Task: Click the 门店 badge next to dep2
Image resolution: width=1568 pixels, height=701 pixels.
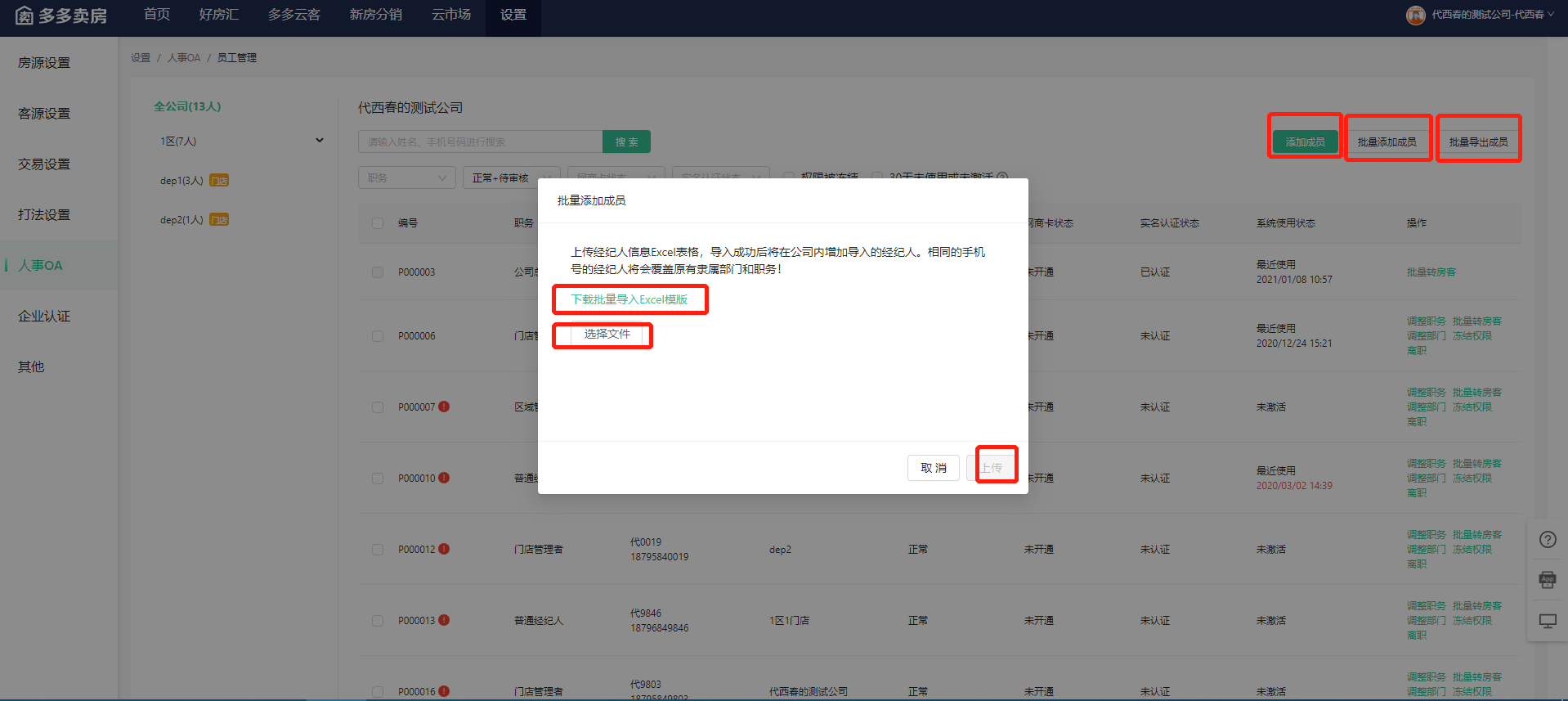Action: tap(219, 220)
